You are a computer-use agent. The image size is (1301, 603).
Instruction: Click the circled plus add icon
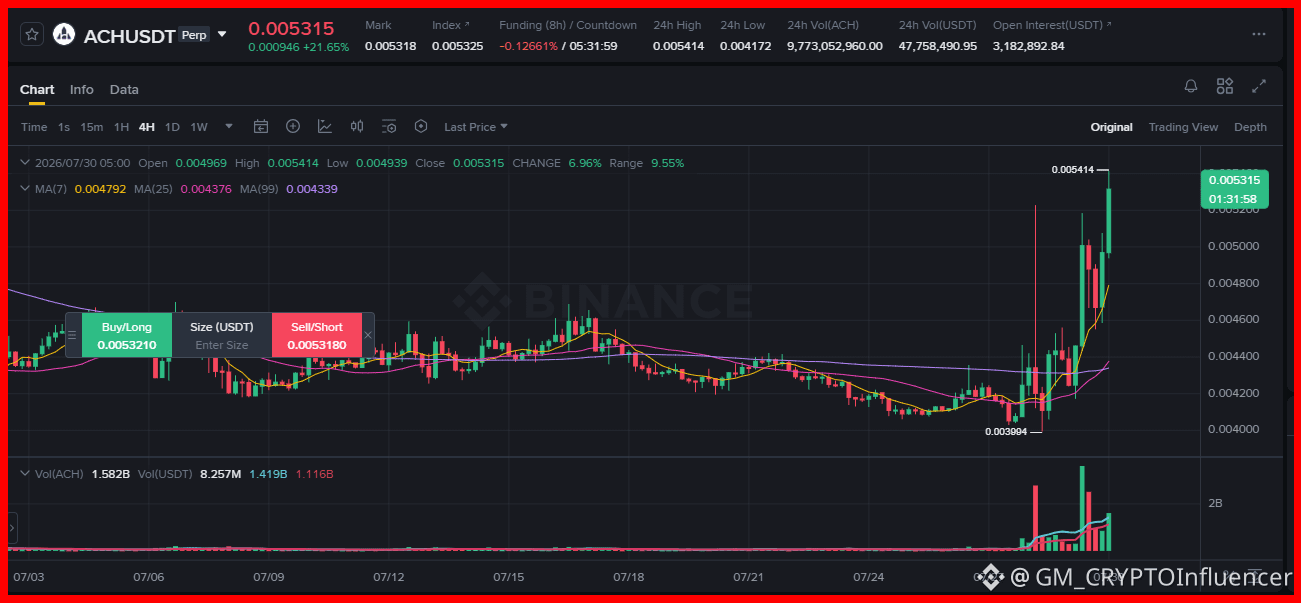click(293, 127)
